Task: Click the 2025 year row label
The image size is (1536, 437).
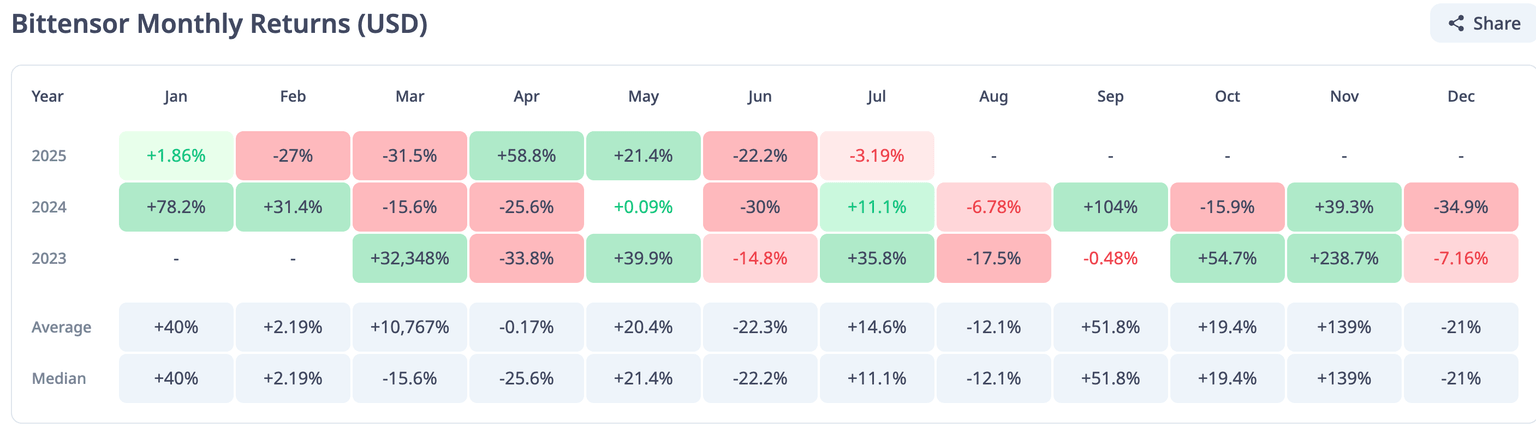Action: click(x=49, y=156)
